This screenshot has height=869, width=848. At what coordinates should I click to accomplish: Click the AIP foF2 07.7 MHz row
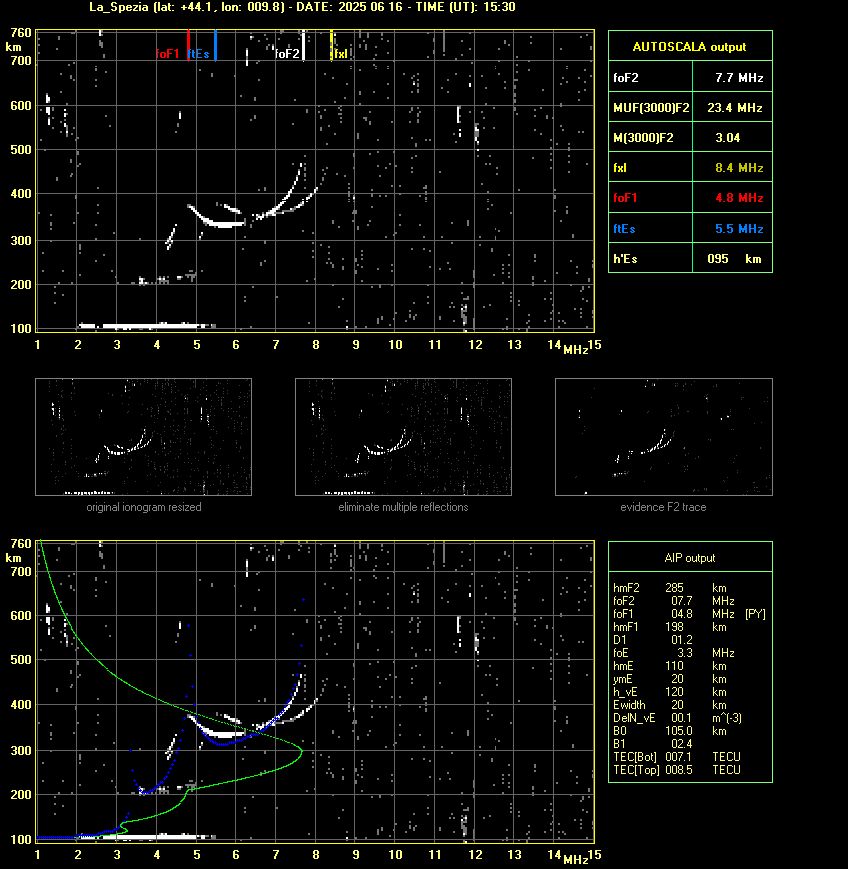673,601
